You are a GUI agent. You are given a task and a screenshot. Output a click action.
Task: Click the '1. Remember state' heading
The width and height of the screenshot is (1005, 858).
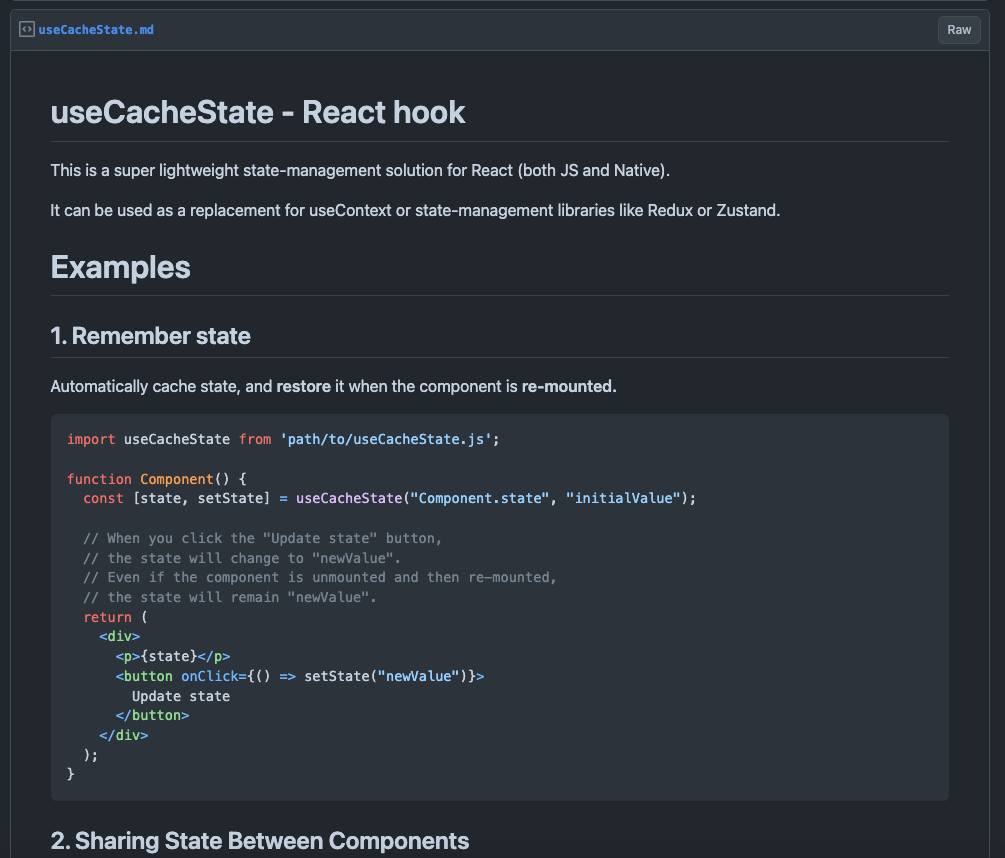[151, 336]
